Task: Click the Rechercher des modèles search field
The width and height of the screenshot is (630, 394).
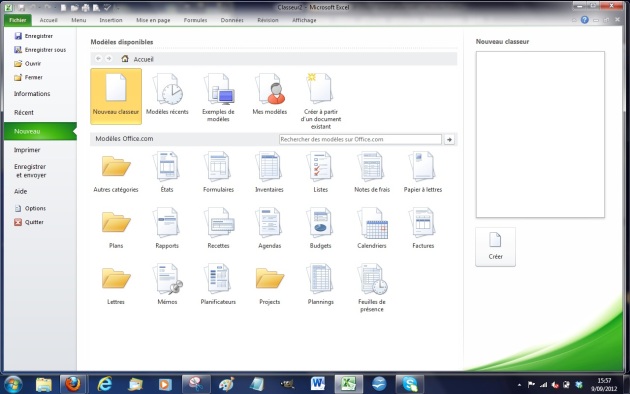Action: pyautogui.click(x=360, y=139)
